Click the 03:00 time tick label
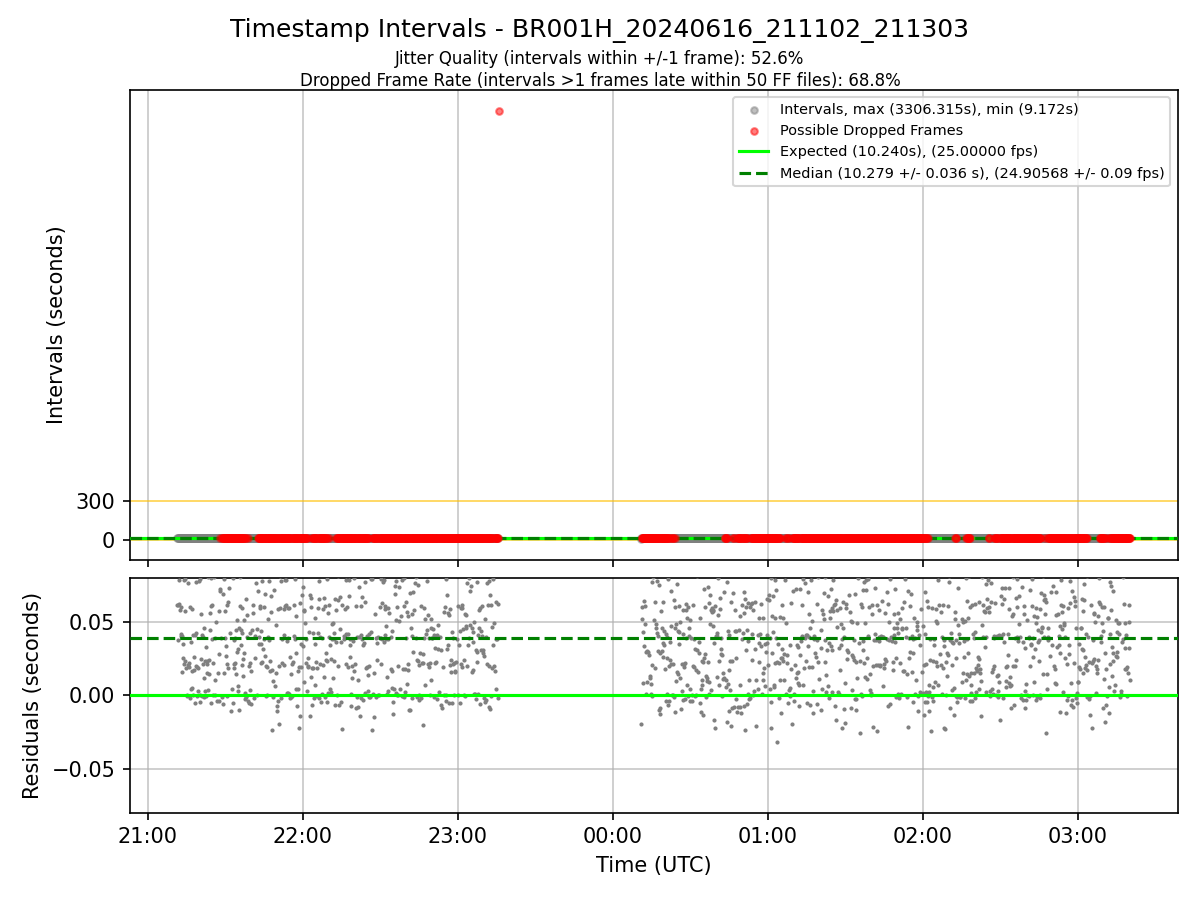This screenshot has width=1200, height=900. [1078, 835]
